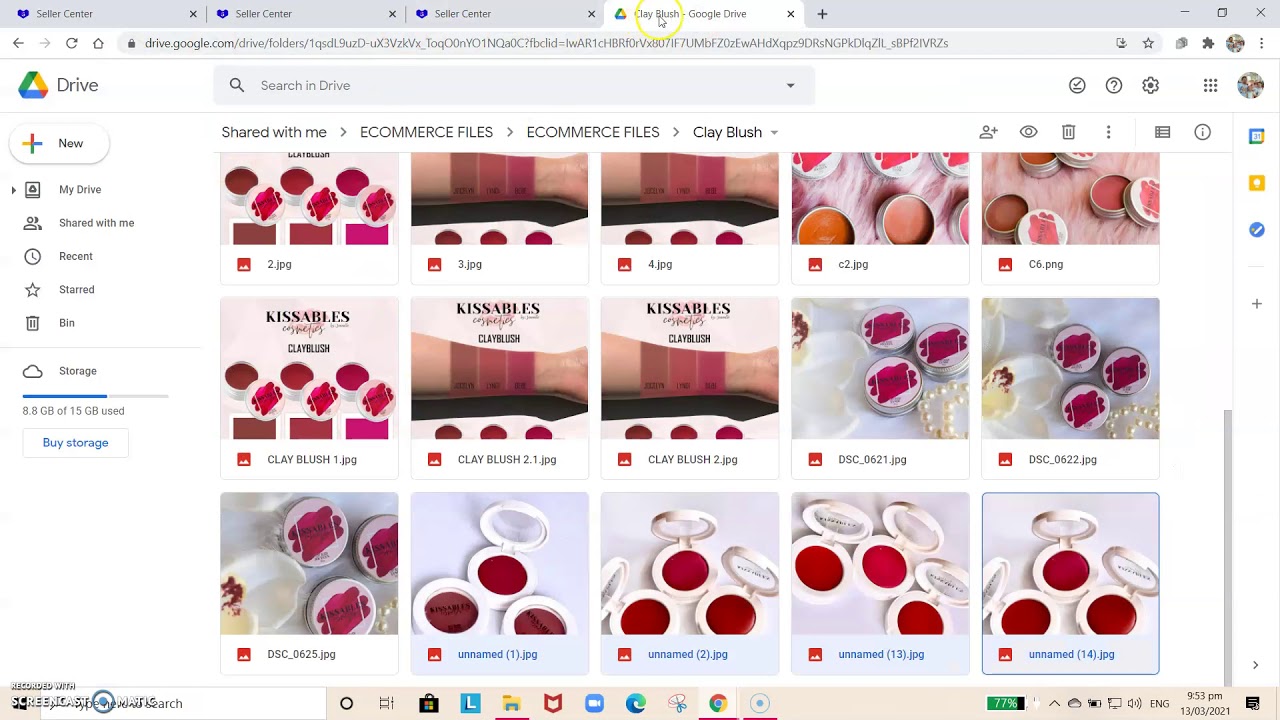Open the More actions three-dot menu
Image resolution: width=1280 pixels, height=720 pixels.
point(1108,132)
